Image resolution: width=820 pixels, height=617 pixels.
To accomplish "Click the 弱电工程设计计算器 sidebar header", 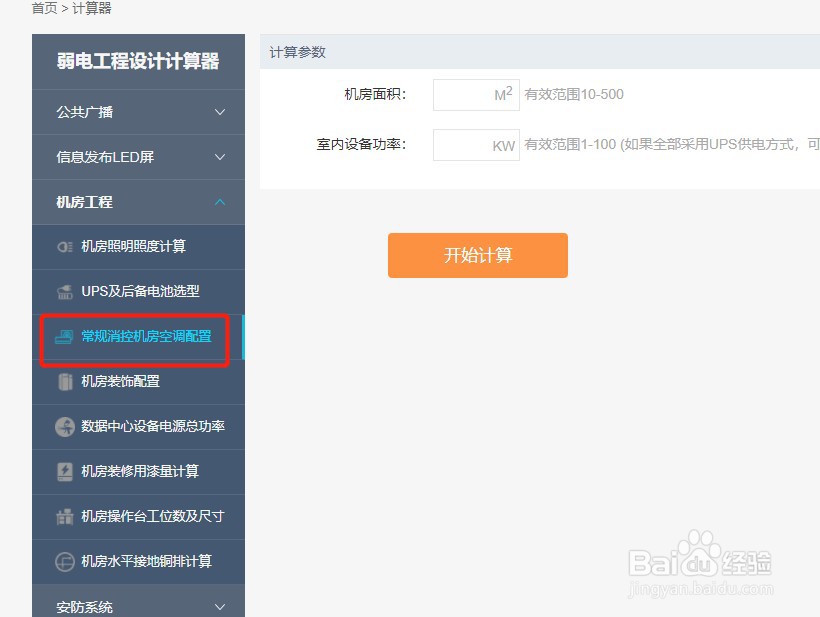I will point(138,61).
